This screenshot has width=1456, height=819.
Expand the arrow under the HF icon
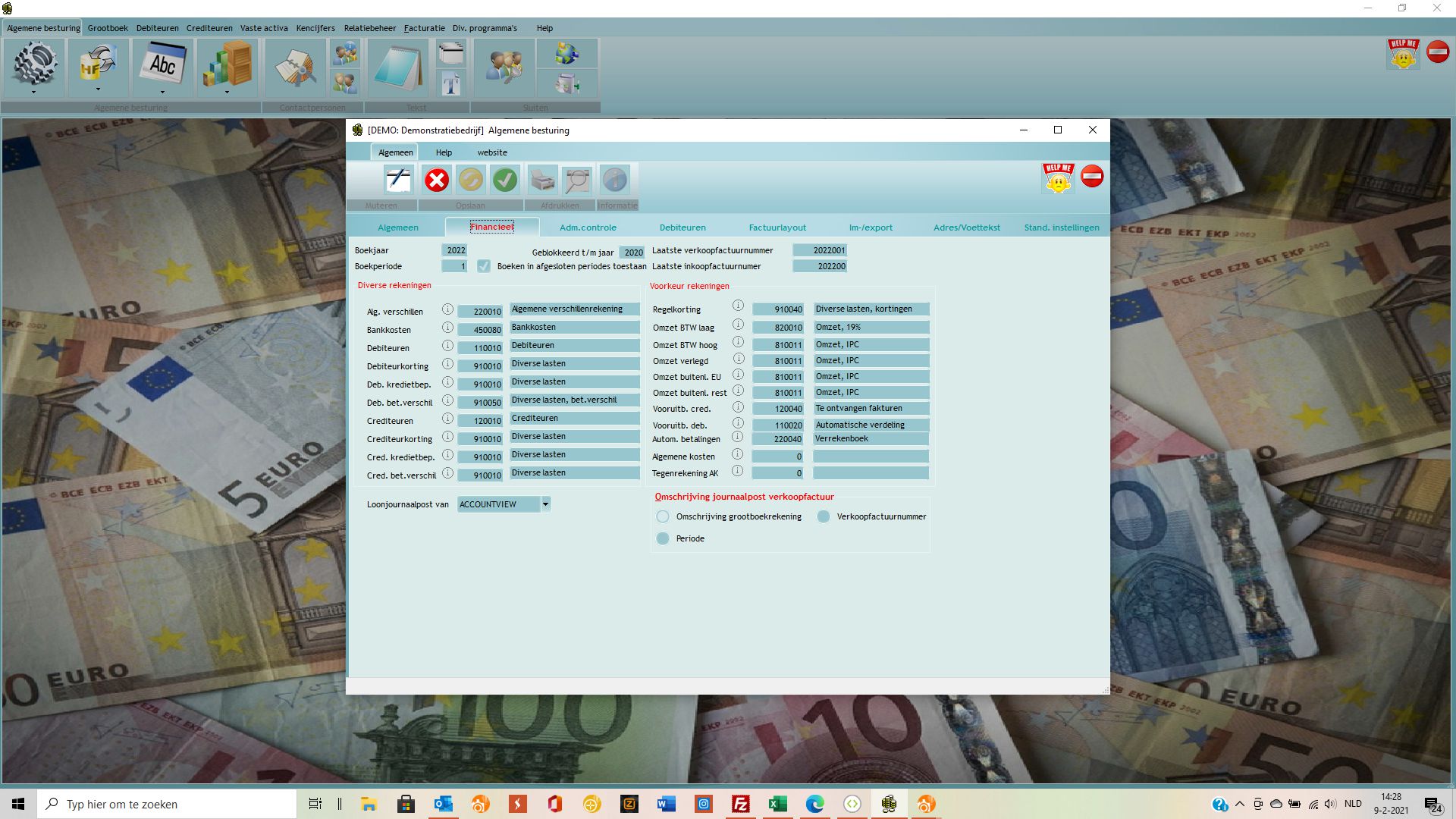pos(98,89)
